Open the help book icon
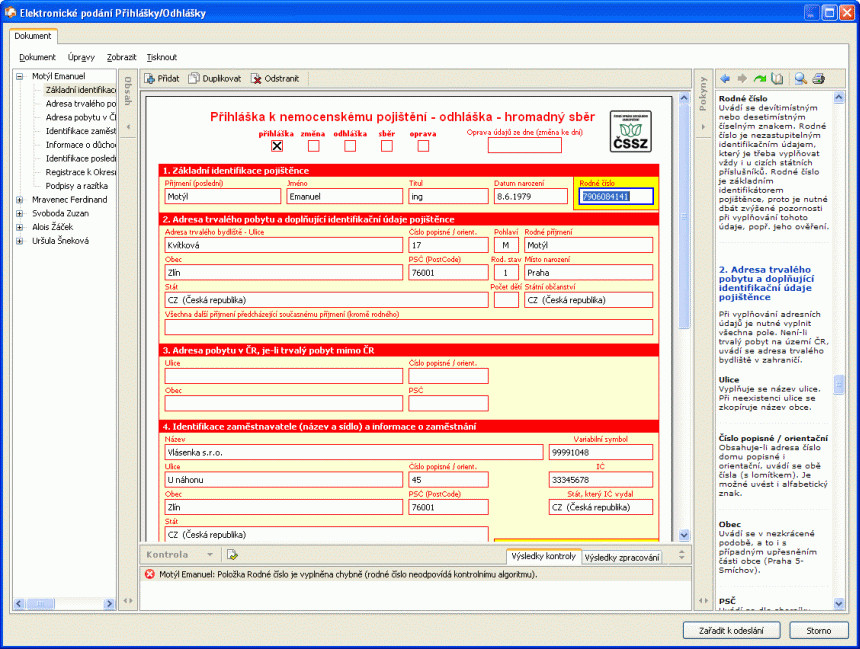The height and width of the screenshot is (649, 860). tap(777, 78)
